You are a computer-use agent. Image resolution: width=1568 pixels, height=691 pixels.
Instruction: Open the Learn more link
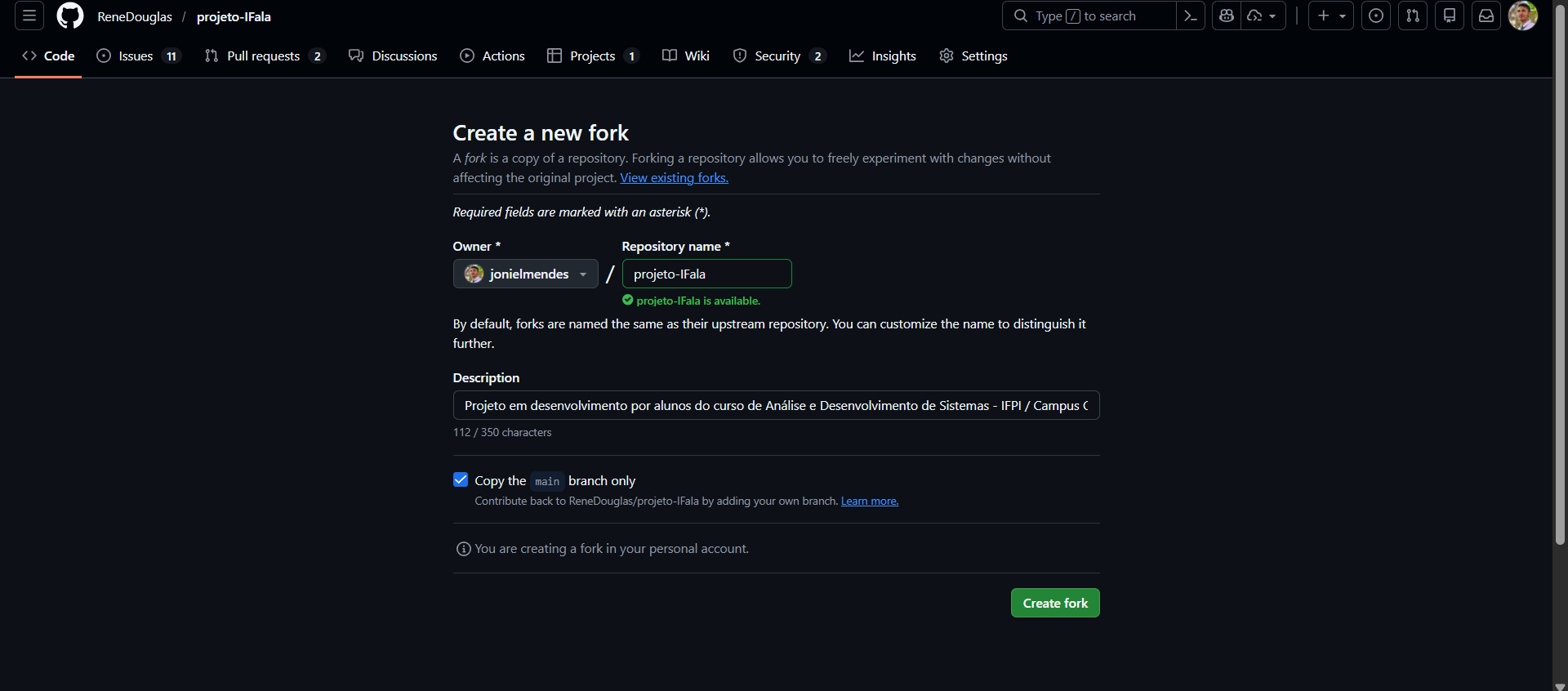[x=870, y=501]
